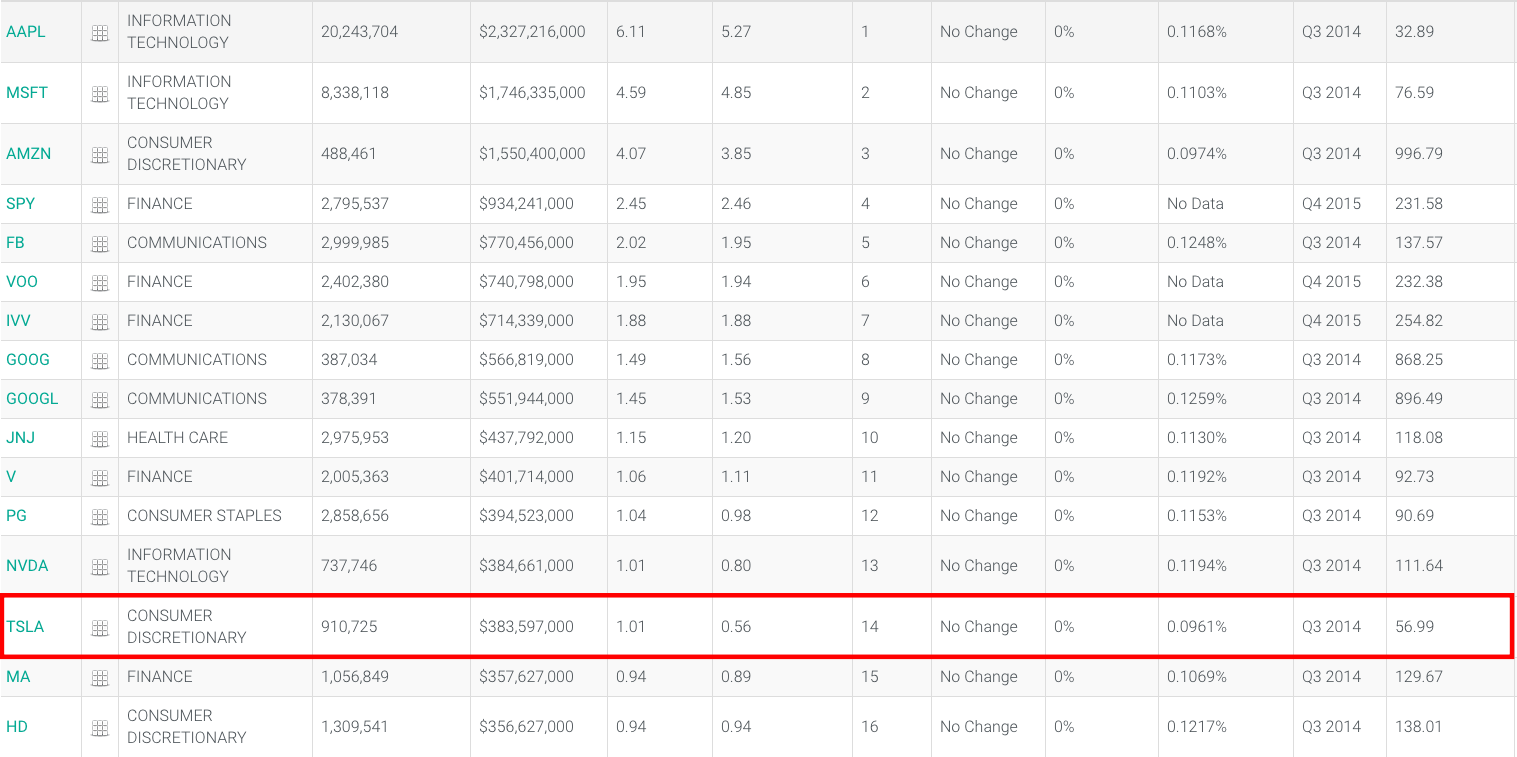This screenshot has height=757, width=1517.
Task: Click the CONSUMER STAPLES sector cell
Action: (204, 516)
